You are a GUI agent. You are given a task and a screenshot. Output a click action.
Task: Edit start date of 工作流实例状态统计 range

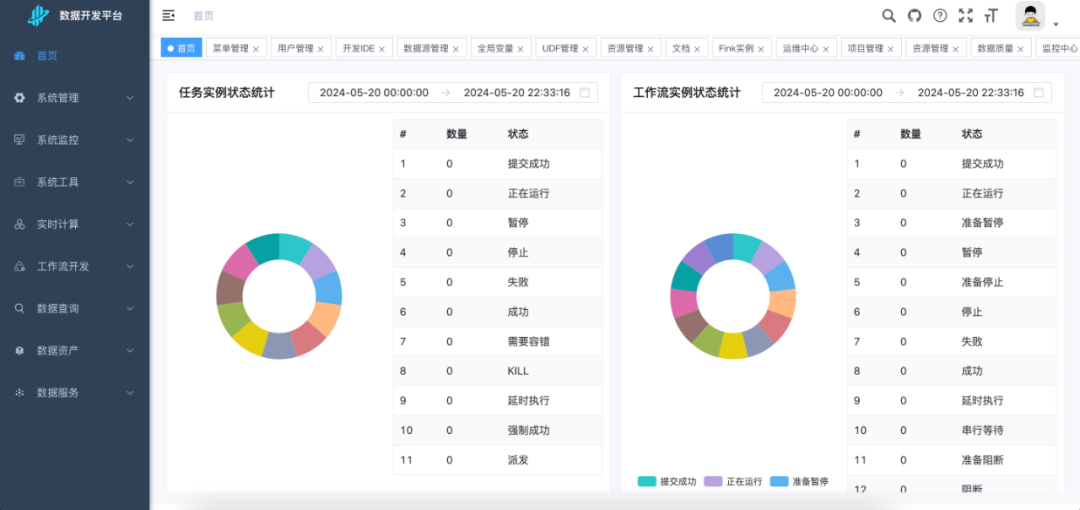coord(828,92)
